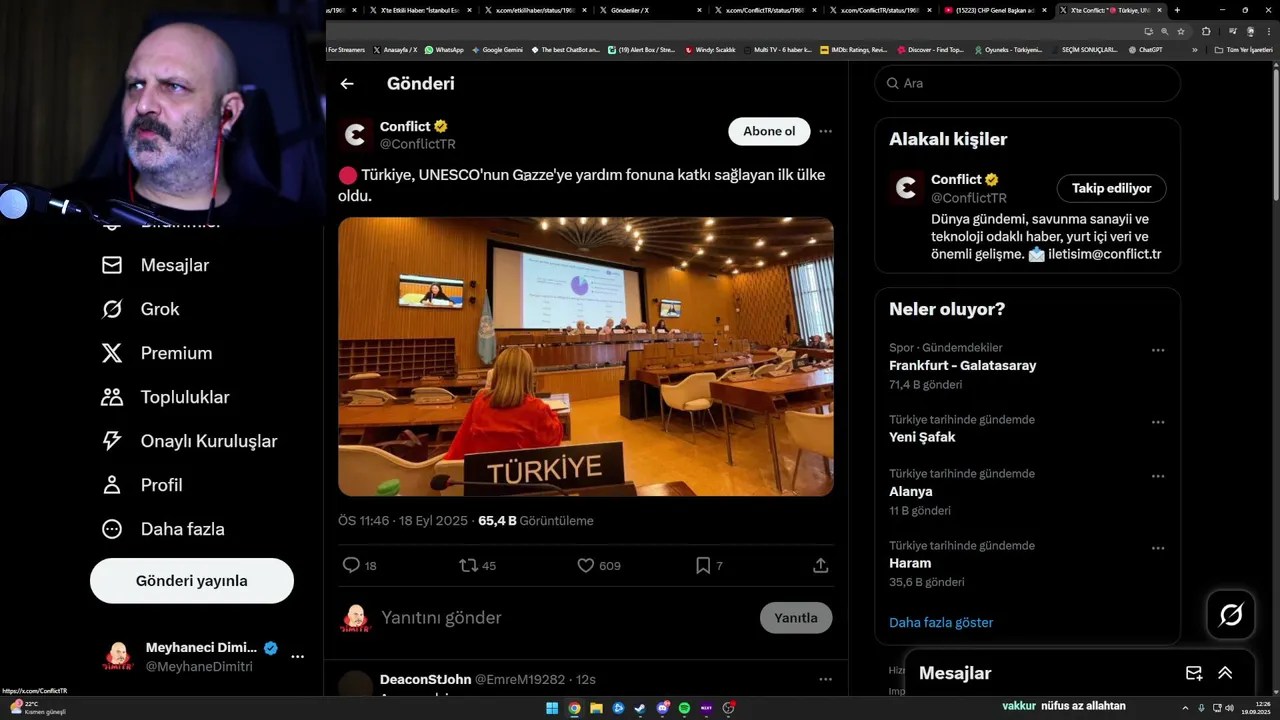Open a new browser tab
Viewport: 1280px width, 720px height.
(x=1177, y=10)
